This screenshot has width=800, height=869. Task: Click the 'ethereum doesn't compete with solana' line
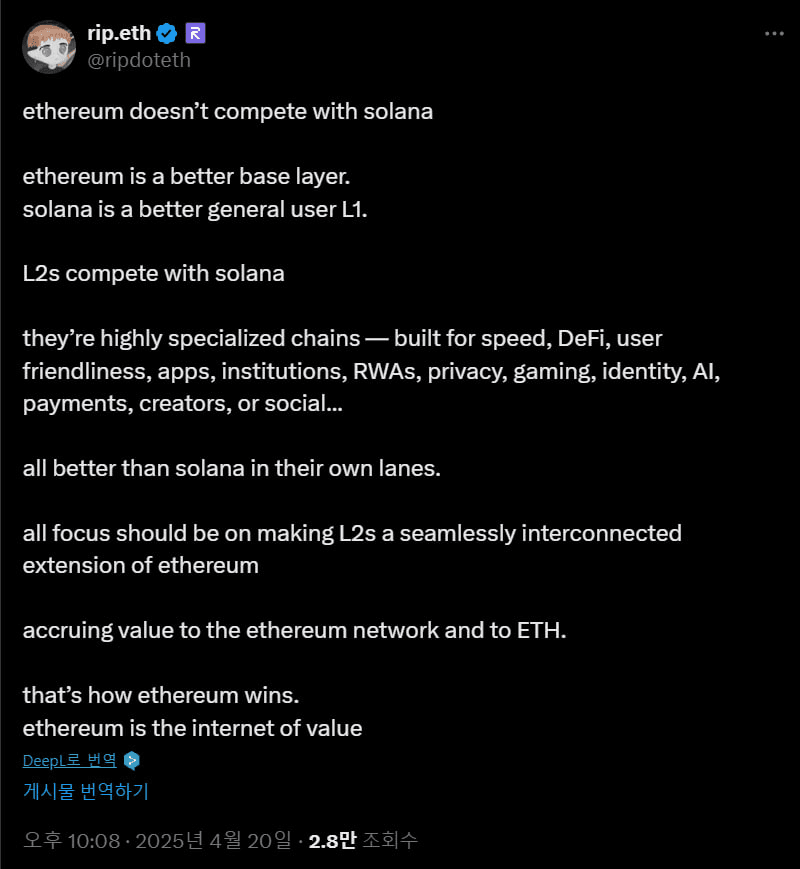(x=228, y=111)
